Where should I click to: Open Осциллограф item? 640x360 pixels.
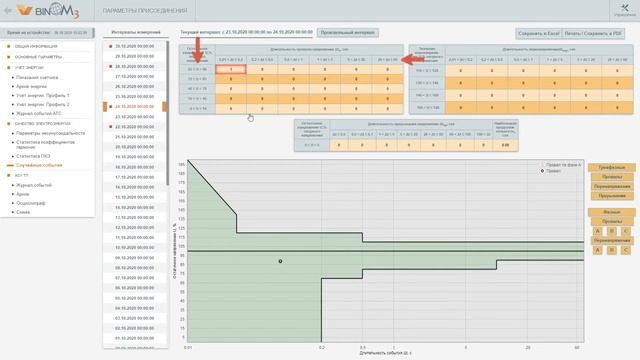coord(31,203)
